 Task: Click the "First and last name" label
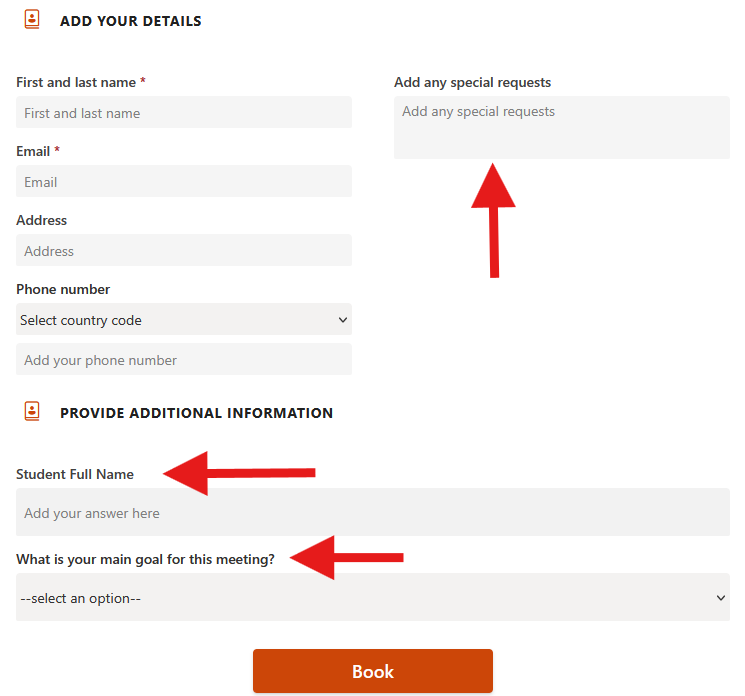coord(76,83)
